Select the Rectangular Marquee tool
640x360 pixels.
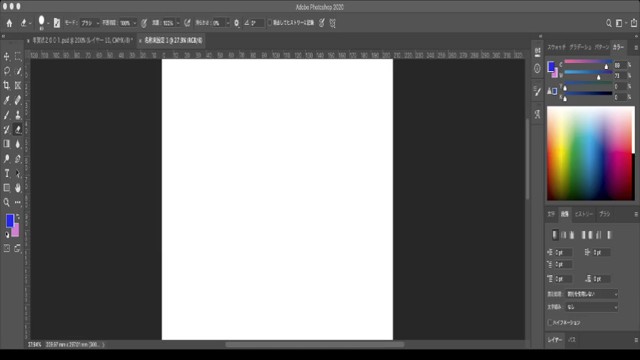(18, 56)
